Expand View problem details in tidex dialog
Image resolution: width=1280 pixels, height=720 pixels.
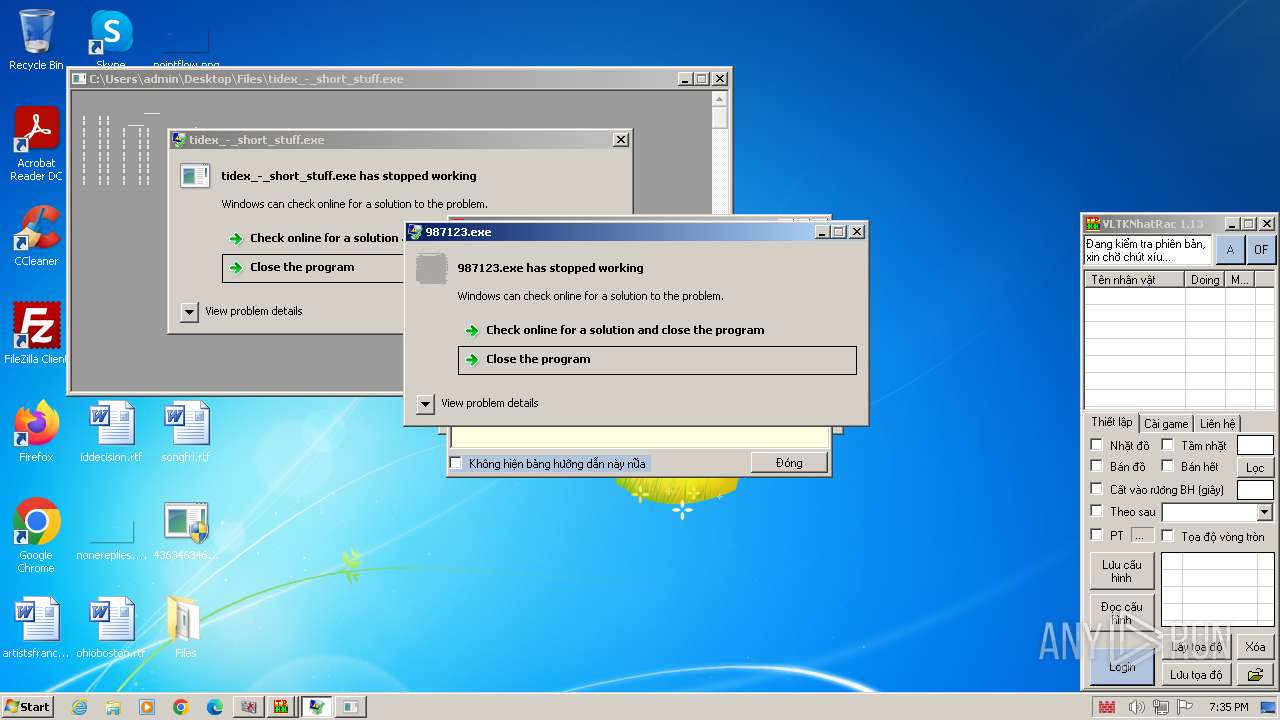(190, 311)
